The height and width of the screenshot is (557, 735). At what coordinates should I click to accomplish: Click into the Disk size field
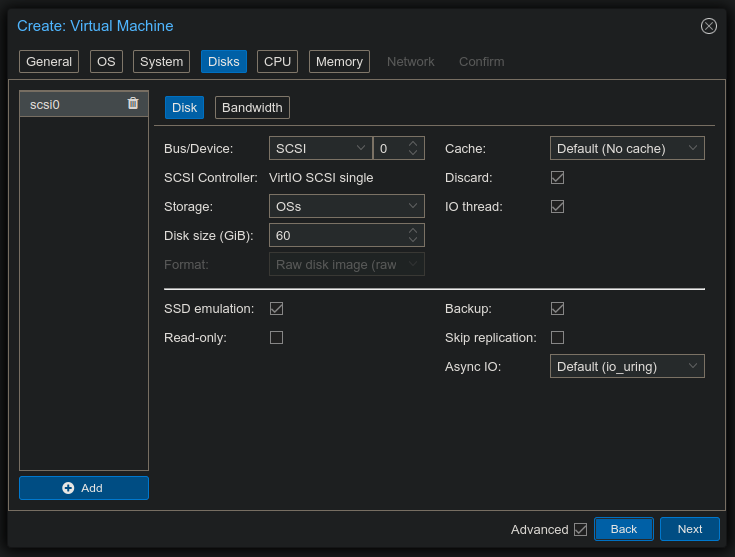tap(335, 235)
